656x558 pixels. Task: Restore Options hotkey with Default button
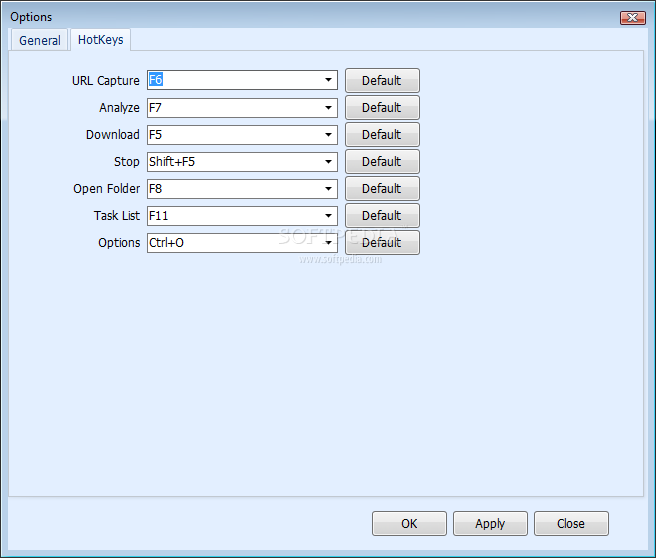tap(382, 242)
